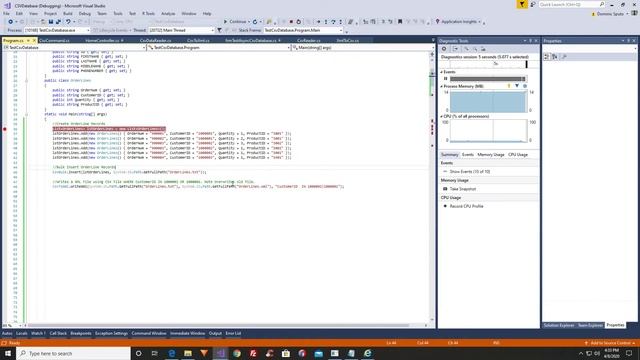Click the Diagnostic Tools settings gear icon

point(444,49)
